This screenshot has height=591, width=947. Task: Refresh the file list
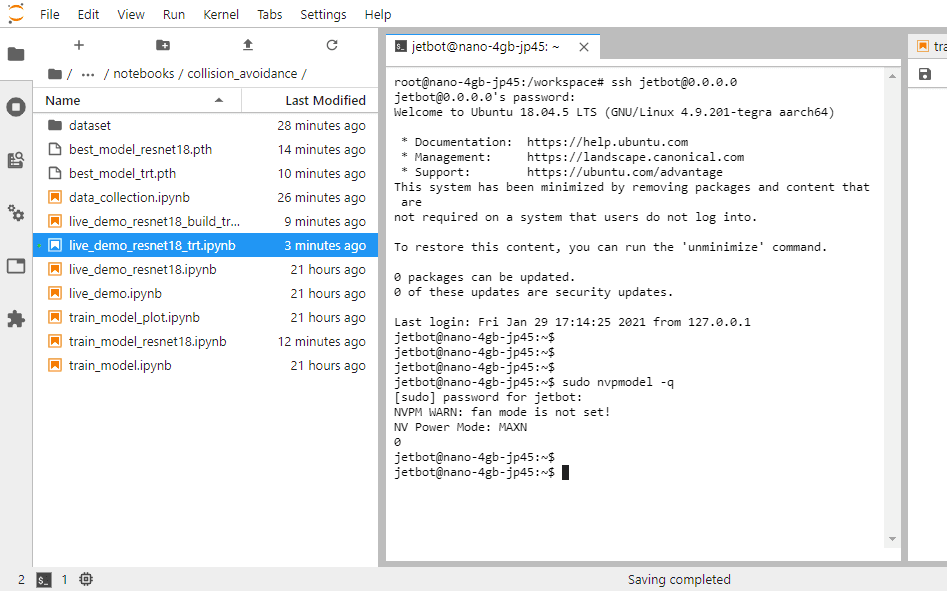coord(332,45)
